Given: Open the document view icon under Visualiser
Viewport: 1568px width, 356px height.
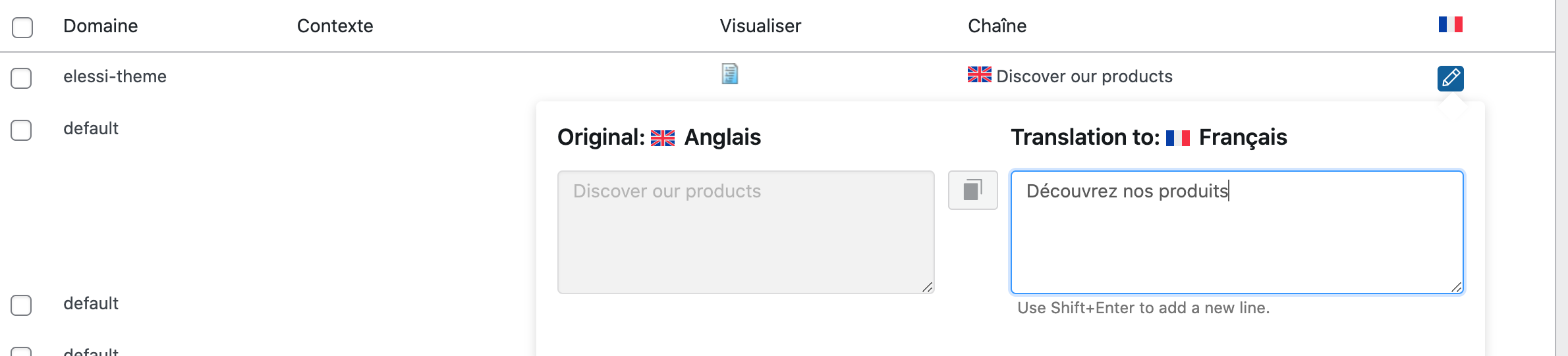Looking at the screenshot, I should tap(729, 74).
